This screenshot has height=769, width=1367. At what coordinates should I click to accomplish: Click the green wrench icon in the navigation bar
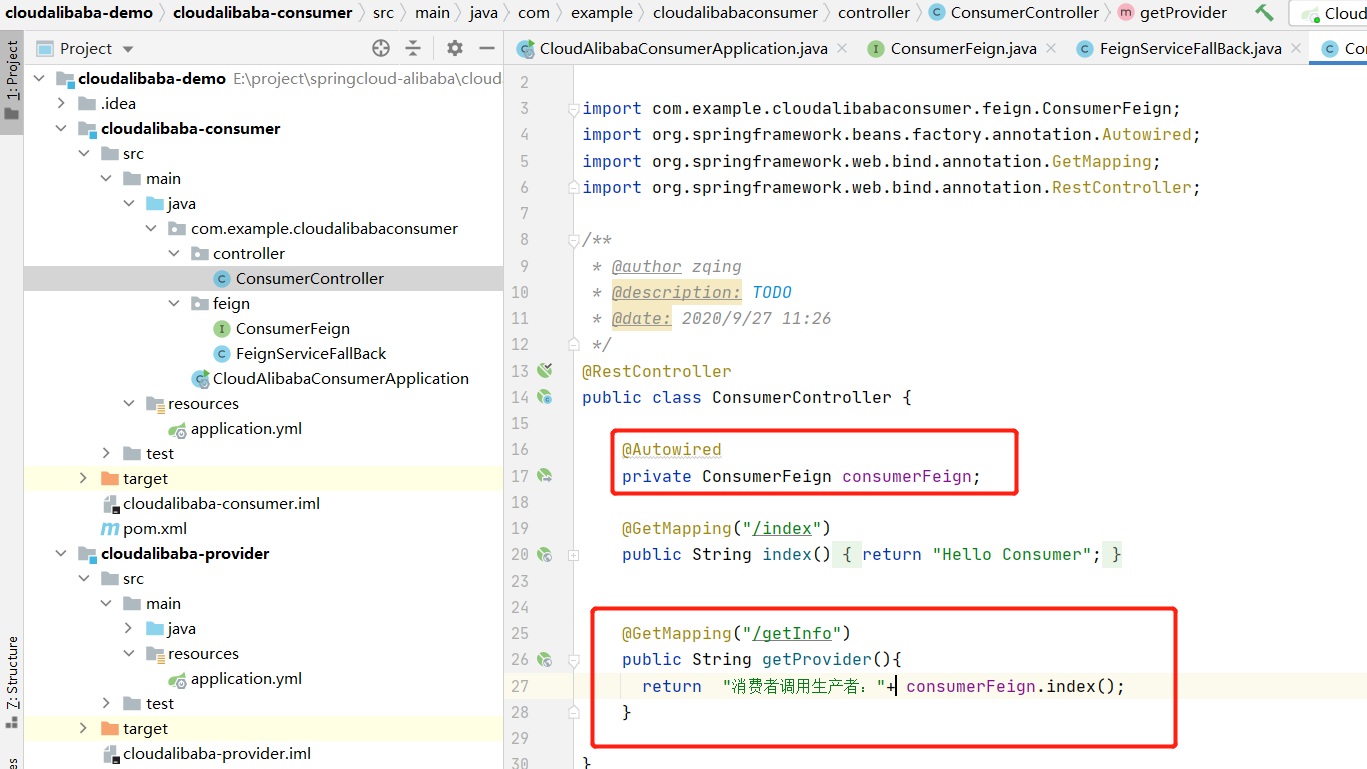tap(1264, 13)
